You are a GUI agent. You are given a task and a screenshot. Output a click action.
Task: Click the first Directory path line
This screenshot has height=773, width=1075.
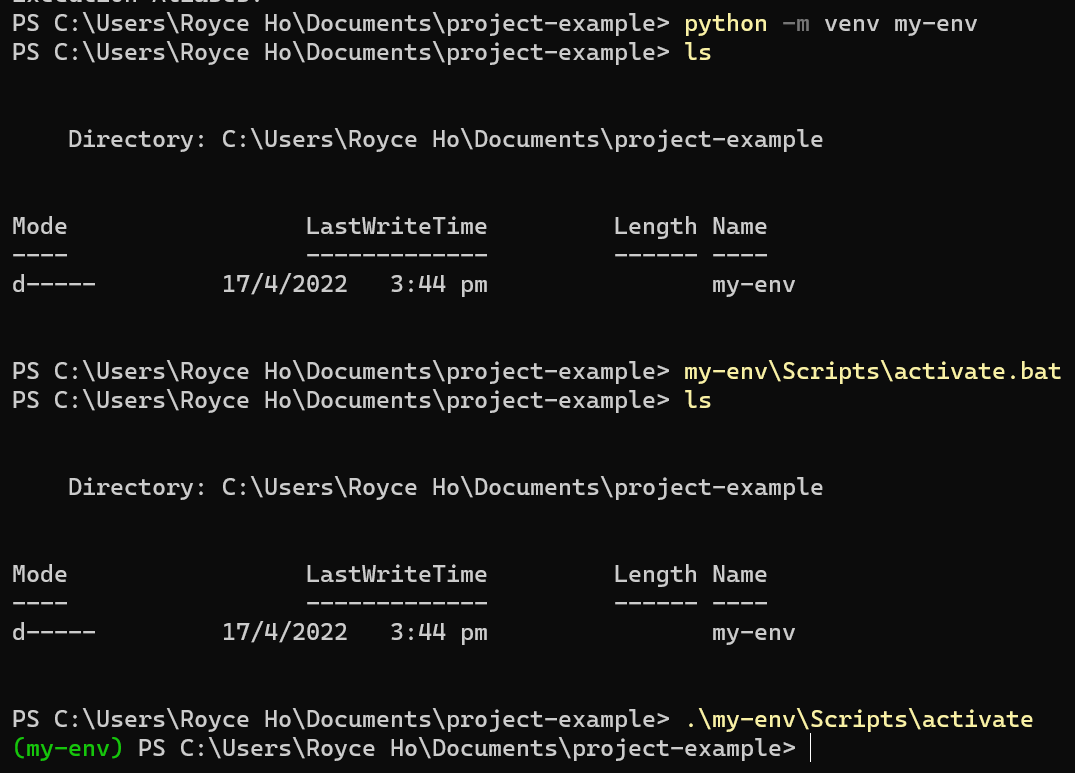point(444,139)
